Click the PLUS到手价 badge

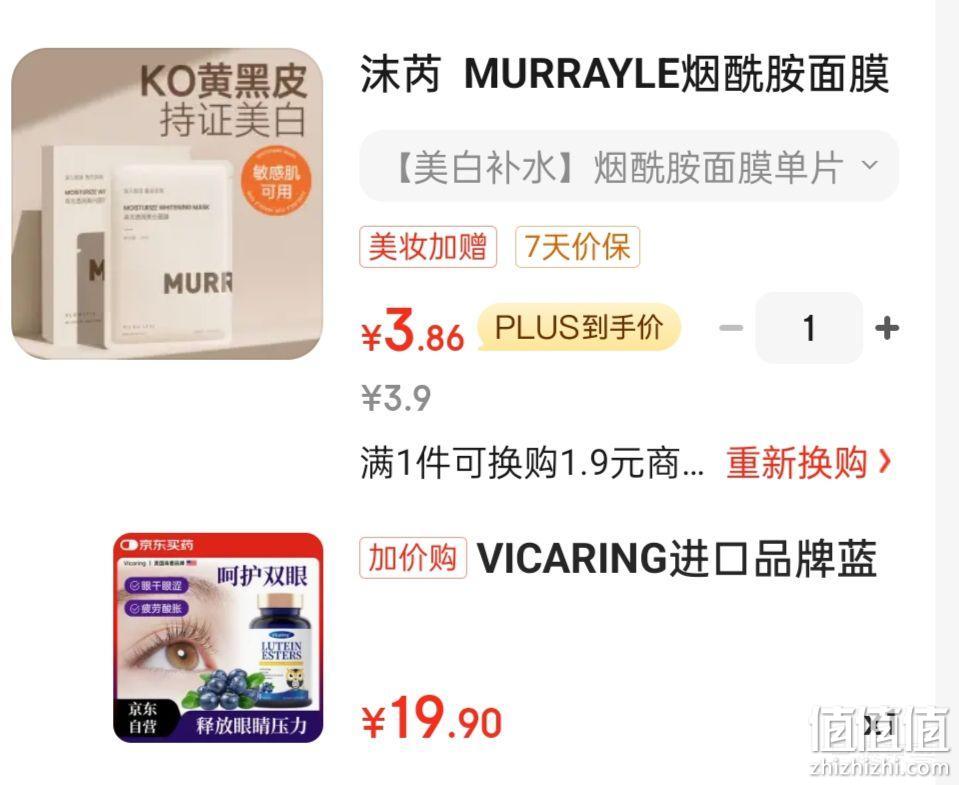point(579,328)
